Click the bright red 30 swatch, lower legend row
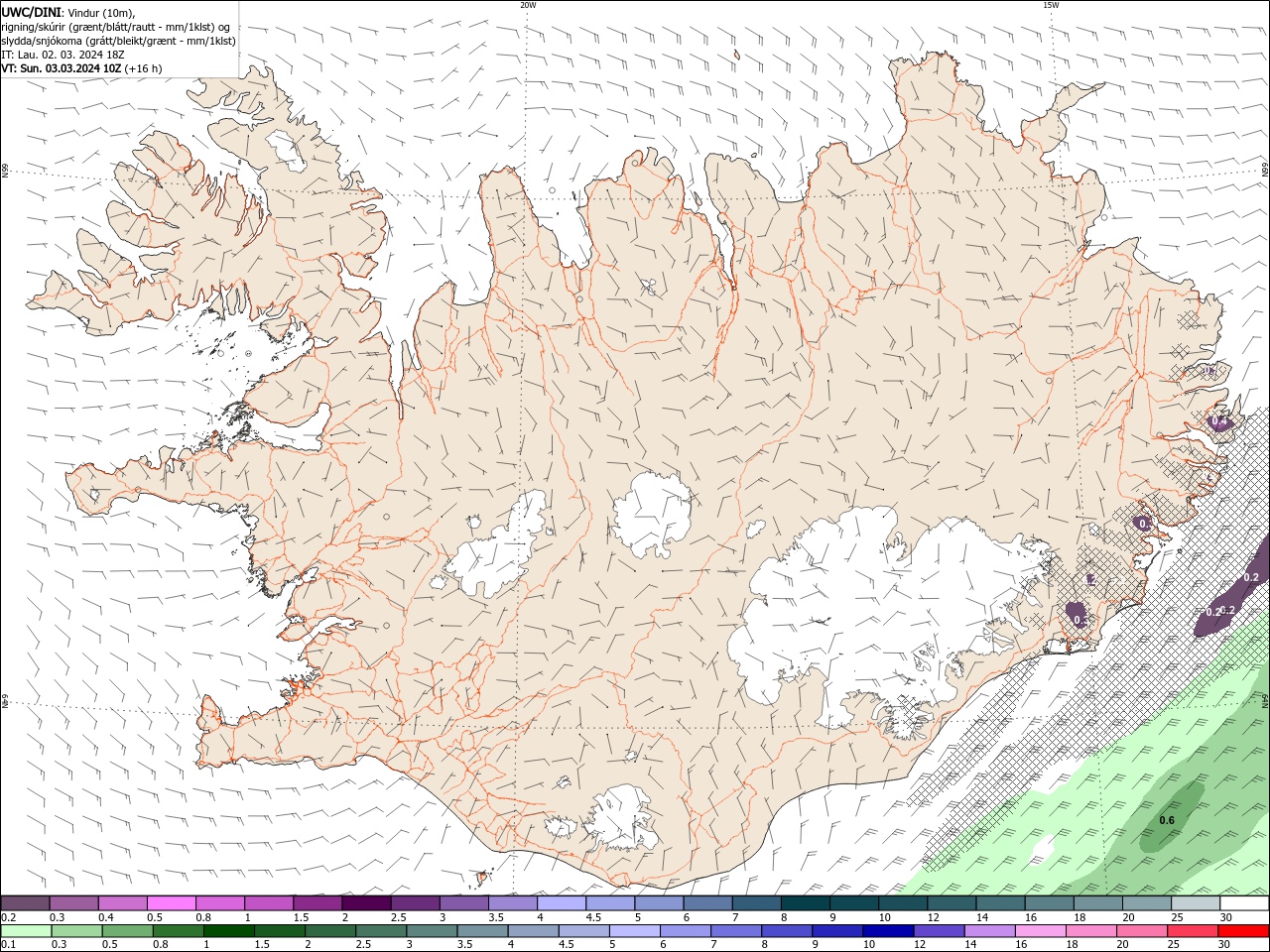Image resolution: width=1270 pixels, height=952 pixels. click(x=1243, y=931)
